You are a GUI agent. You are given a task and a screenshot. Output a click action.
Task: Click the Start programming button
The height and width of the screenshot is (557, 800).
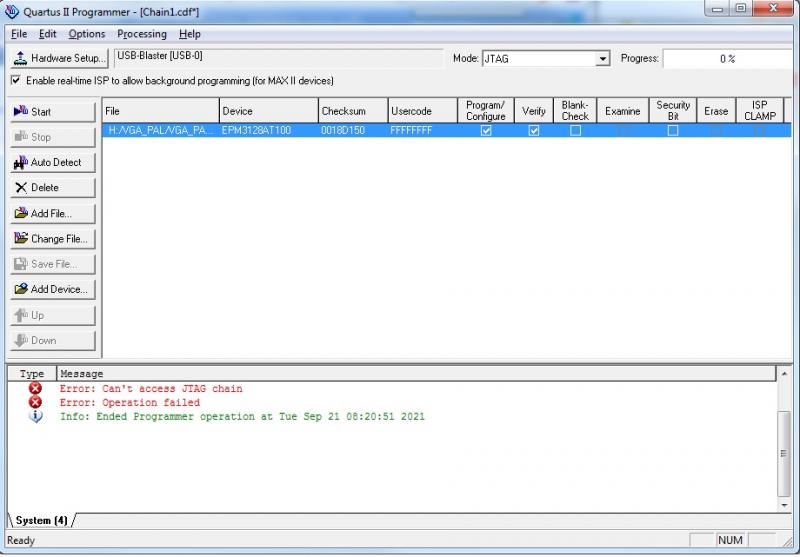coord(53,112)
